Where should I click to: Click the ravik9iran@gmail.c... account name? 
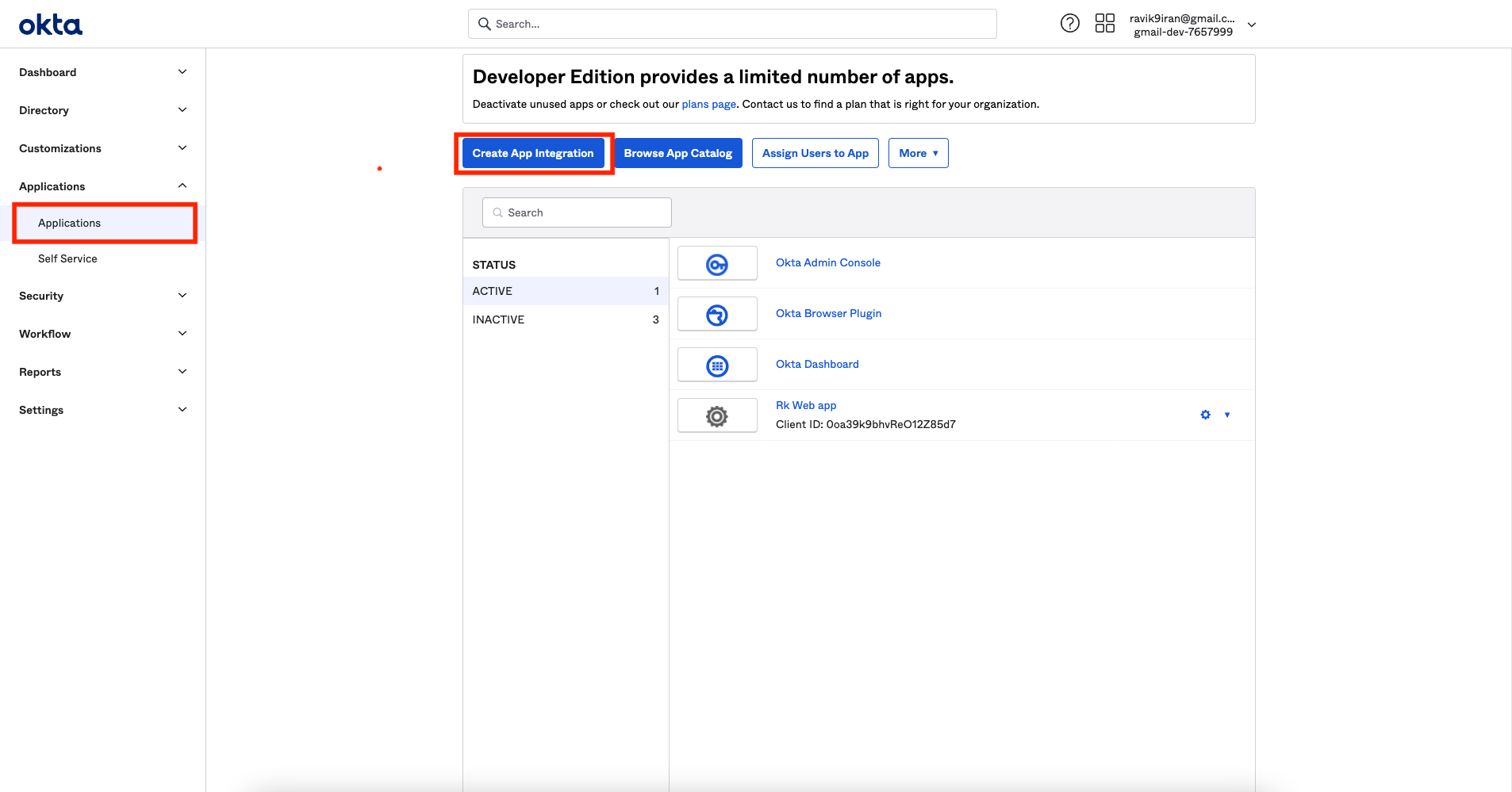tap(1182, 18)
